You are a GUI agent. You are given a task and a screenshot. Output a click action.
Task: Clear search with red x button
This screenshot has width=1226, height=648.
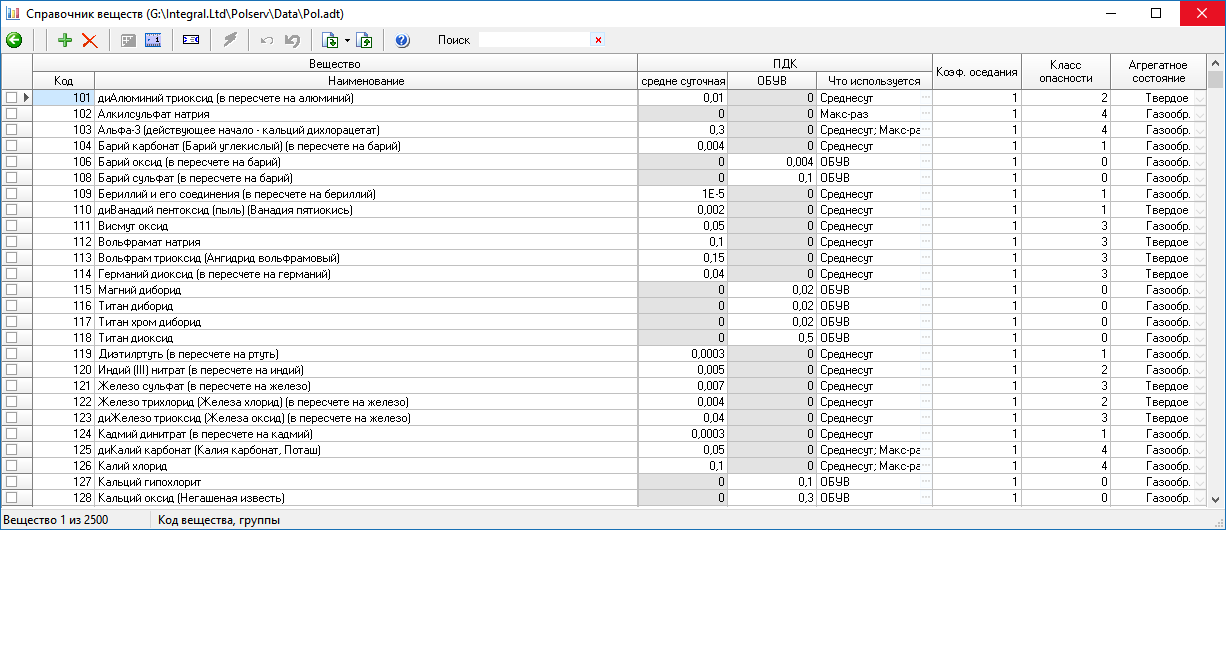click(598, 40)
